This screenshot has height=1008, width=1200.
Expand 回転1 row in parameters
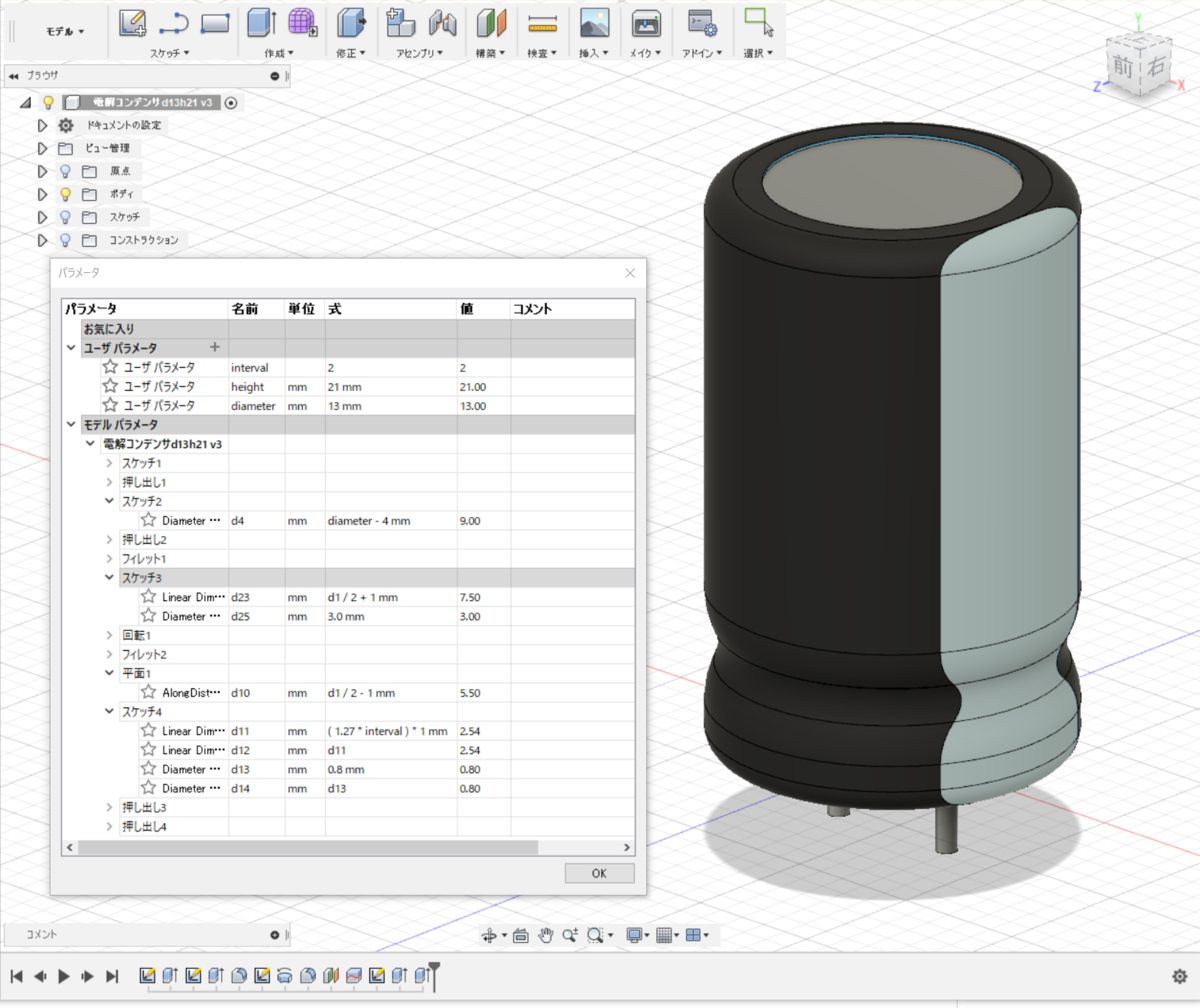coord(109,635)
